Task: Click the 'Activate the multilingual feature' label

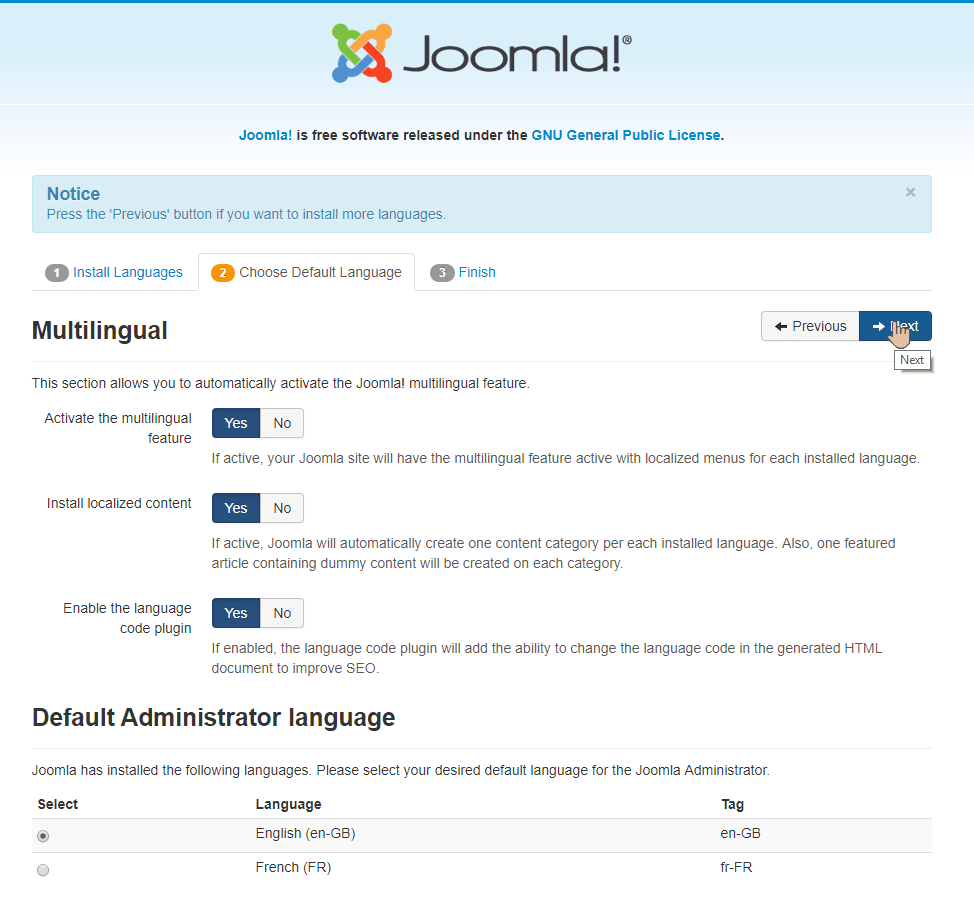Action: [x=118, y=428]
